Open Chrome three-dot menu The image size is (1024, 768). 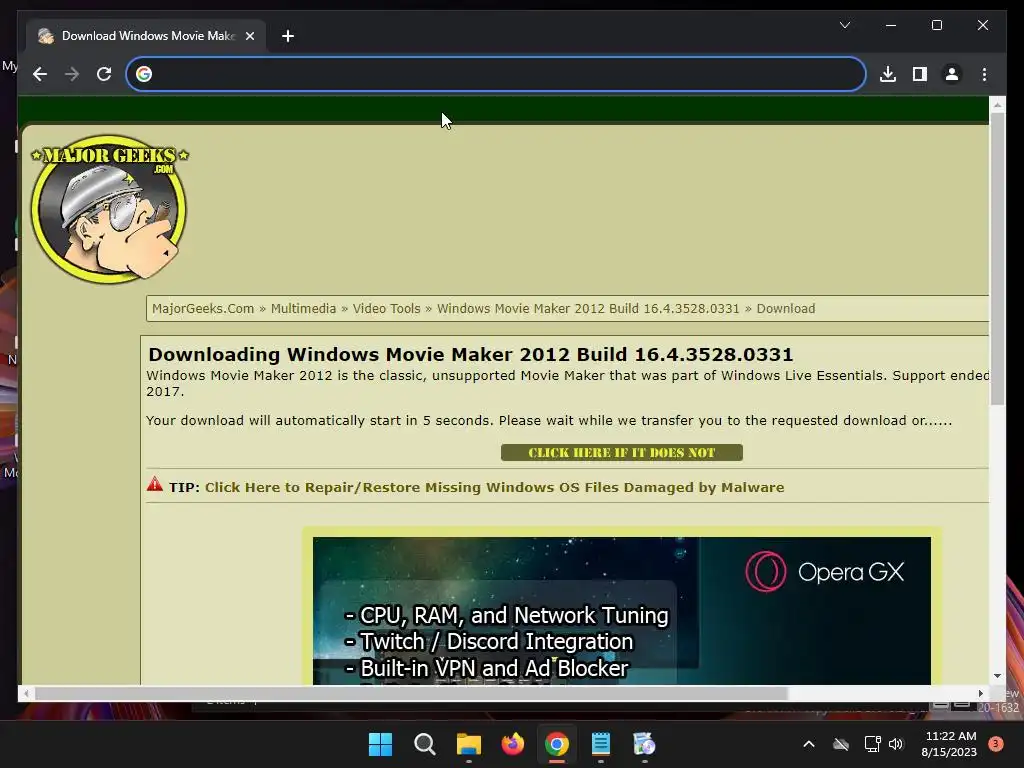pyautogui.click(x=984, y=74)
